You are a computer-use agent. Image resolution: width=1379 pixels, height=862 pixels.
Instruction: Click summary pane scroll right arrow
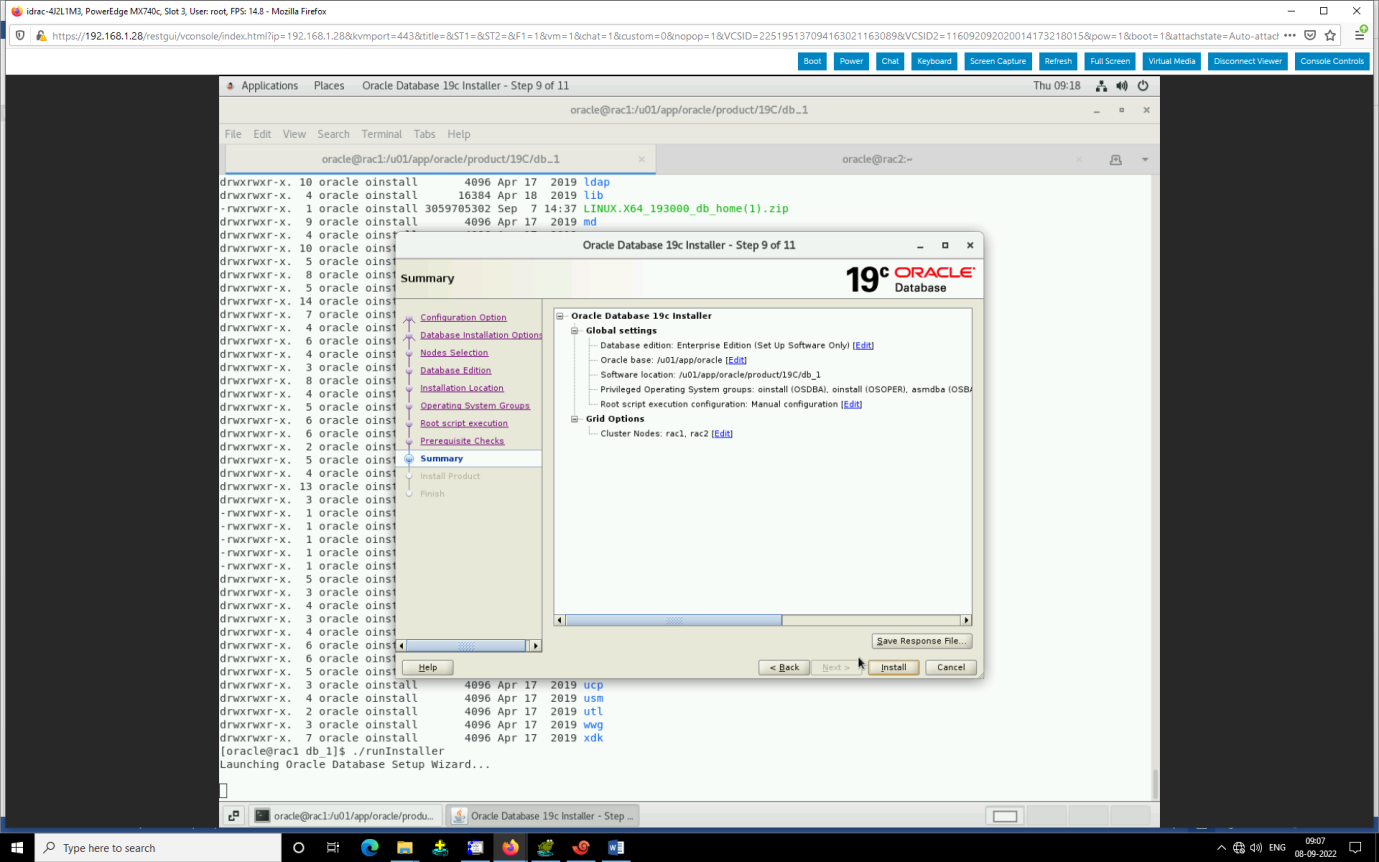[x=966, y=620]
